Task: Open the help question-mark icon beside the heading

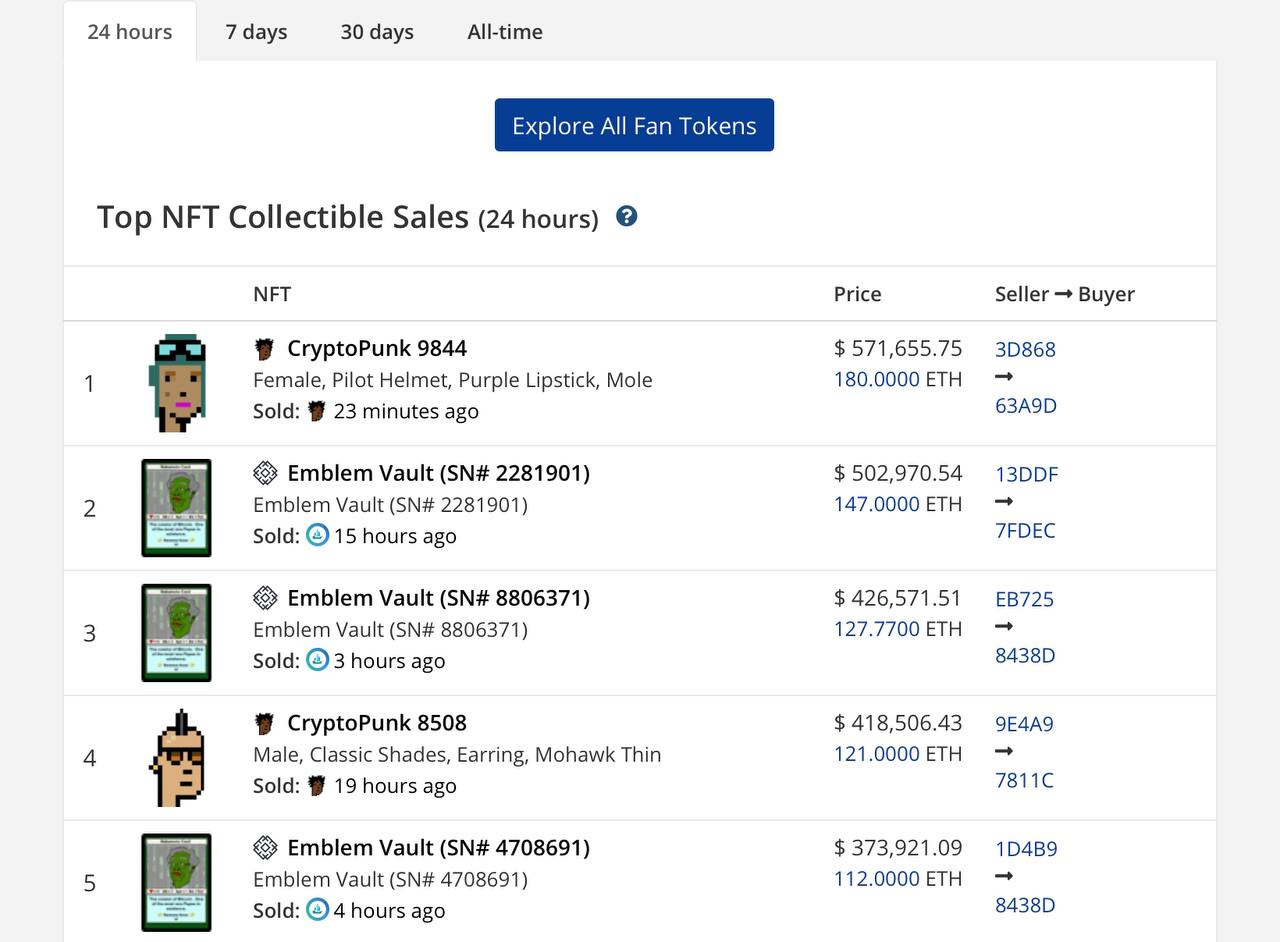Action: point(627,216)
